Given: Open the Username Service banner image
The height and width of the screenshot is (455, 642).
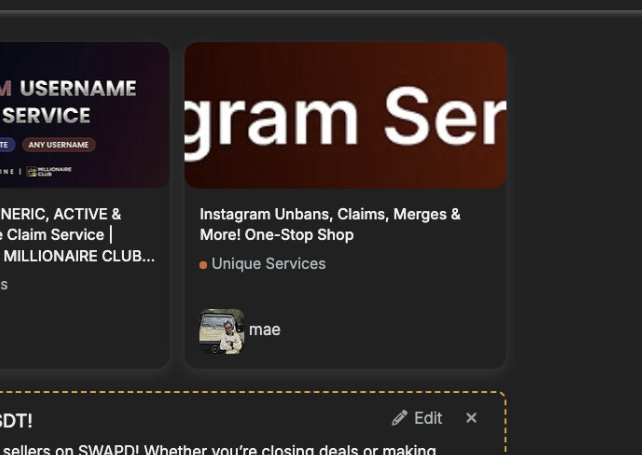Looking at the screenshot, I should [x=84, y=115].
